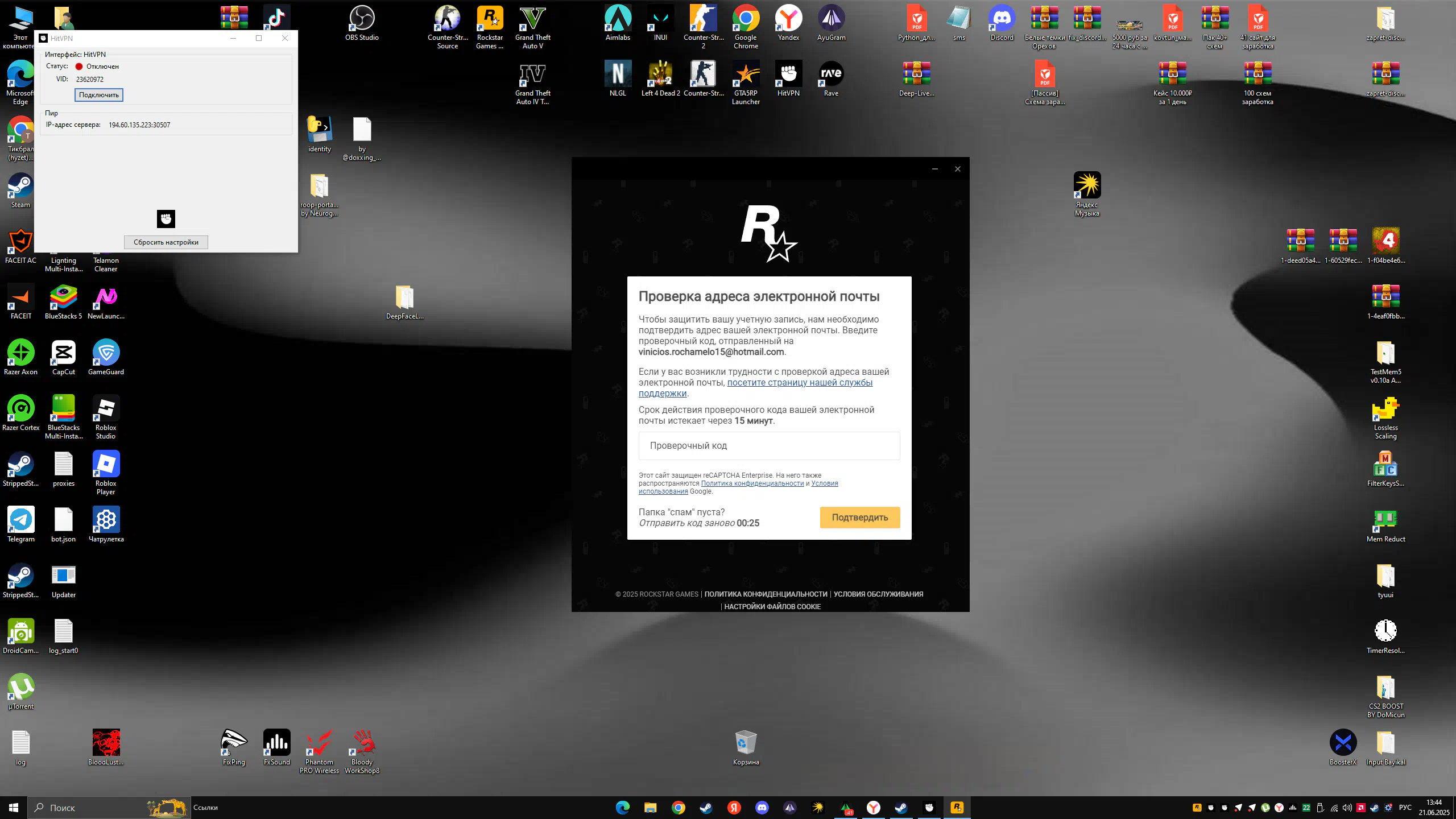
Task: Open Lossless Scaling desktop icon
Action: [1385, 417]
